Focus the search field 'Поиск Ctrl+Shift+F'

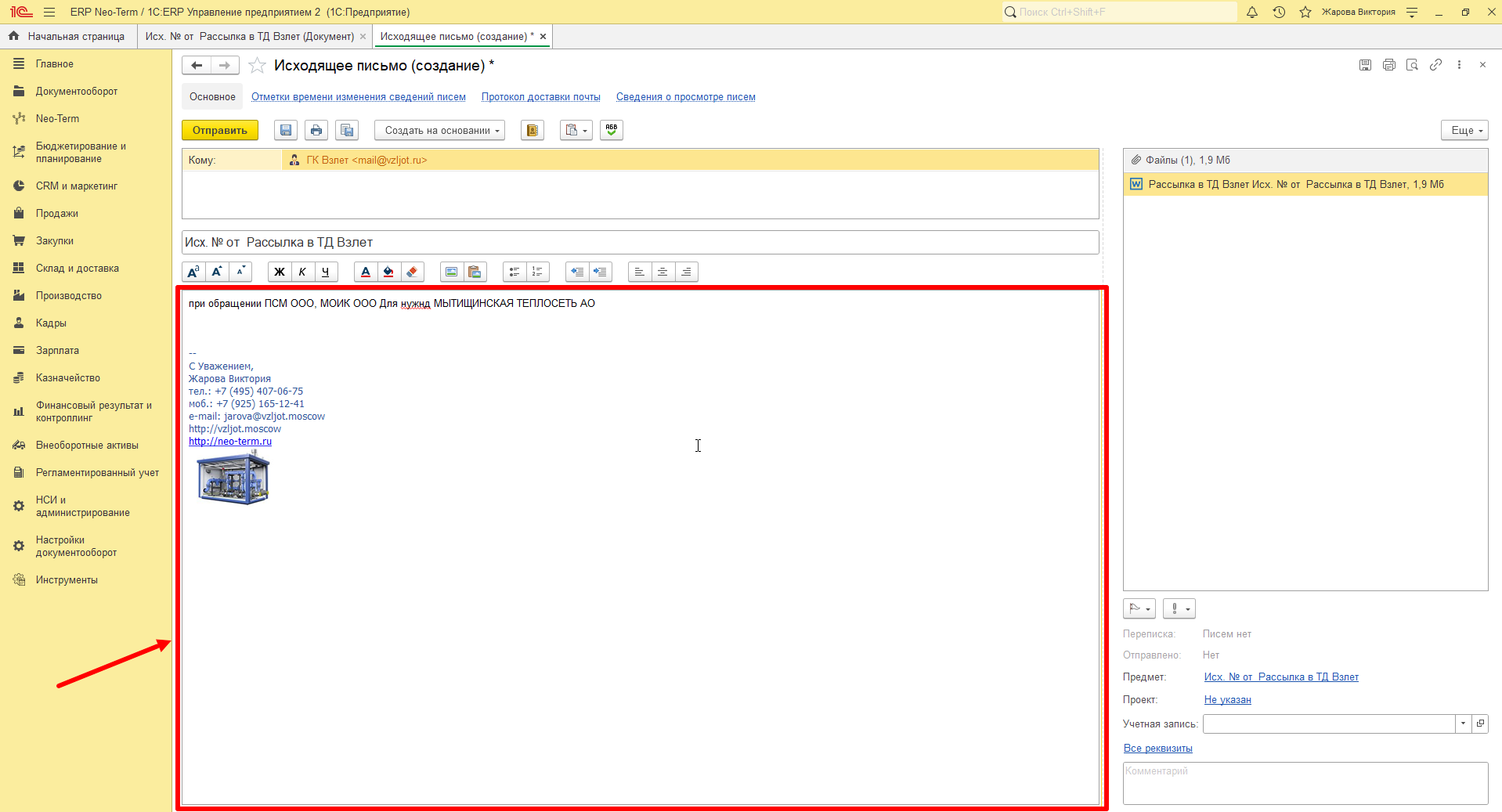click(x=1120, y=13)
